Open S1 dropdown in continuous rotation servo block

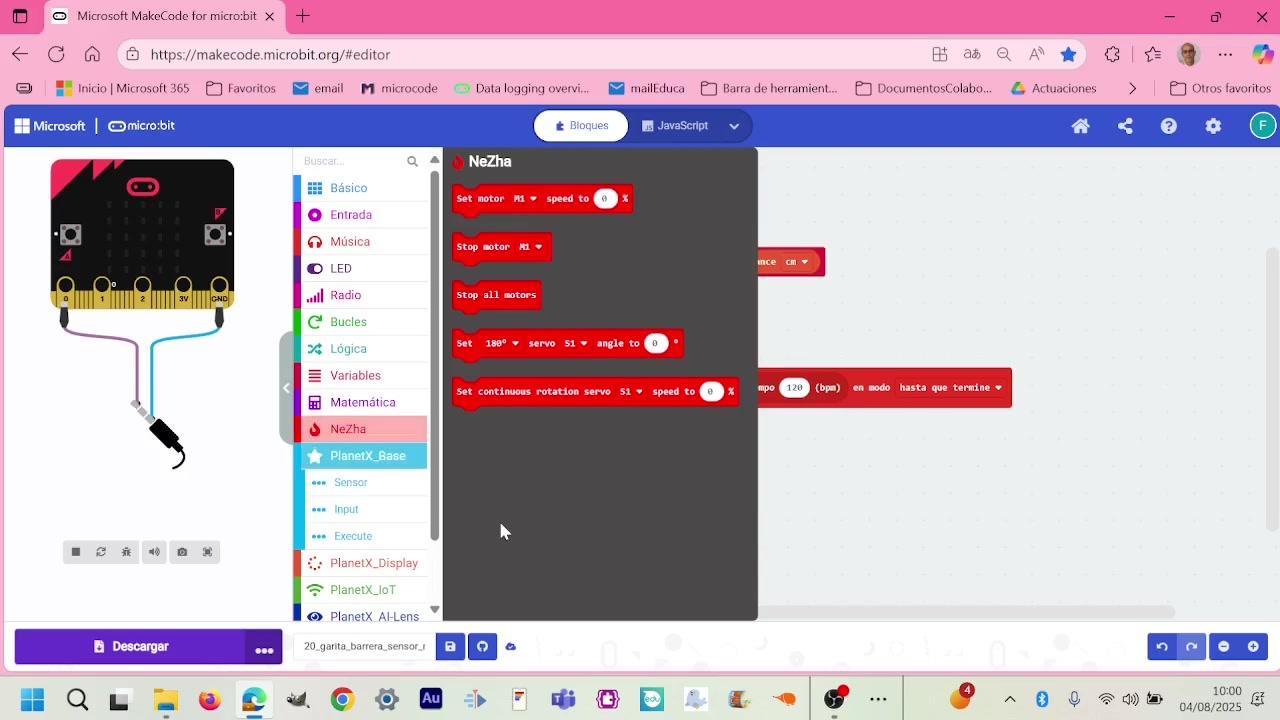coord(631,392)
